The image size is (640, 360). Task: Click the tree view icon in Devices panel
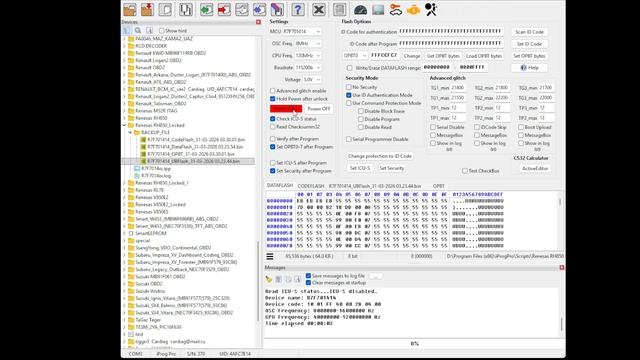tap(127, 31)
